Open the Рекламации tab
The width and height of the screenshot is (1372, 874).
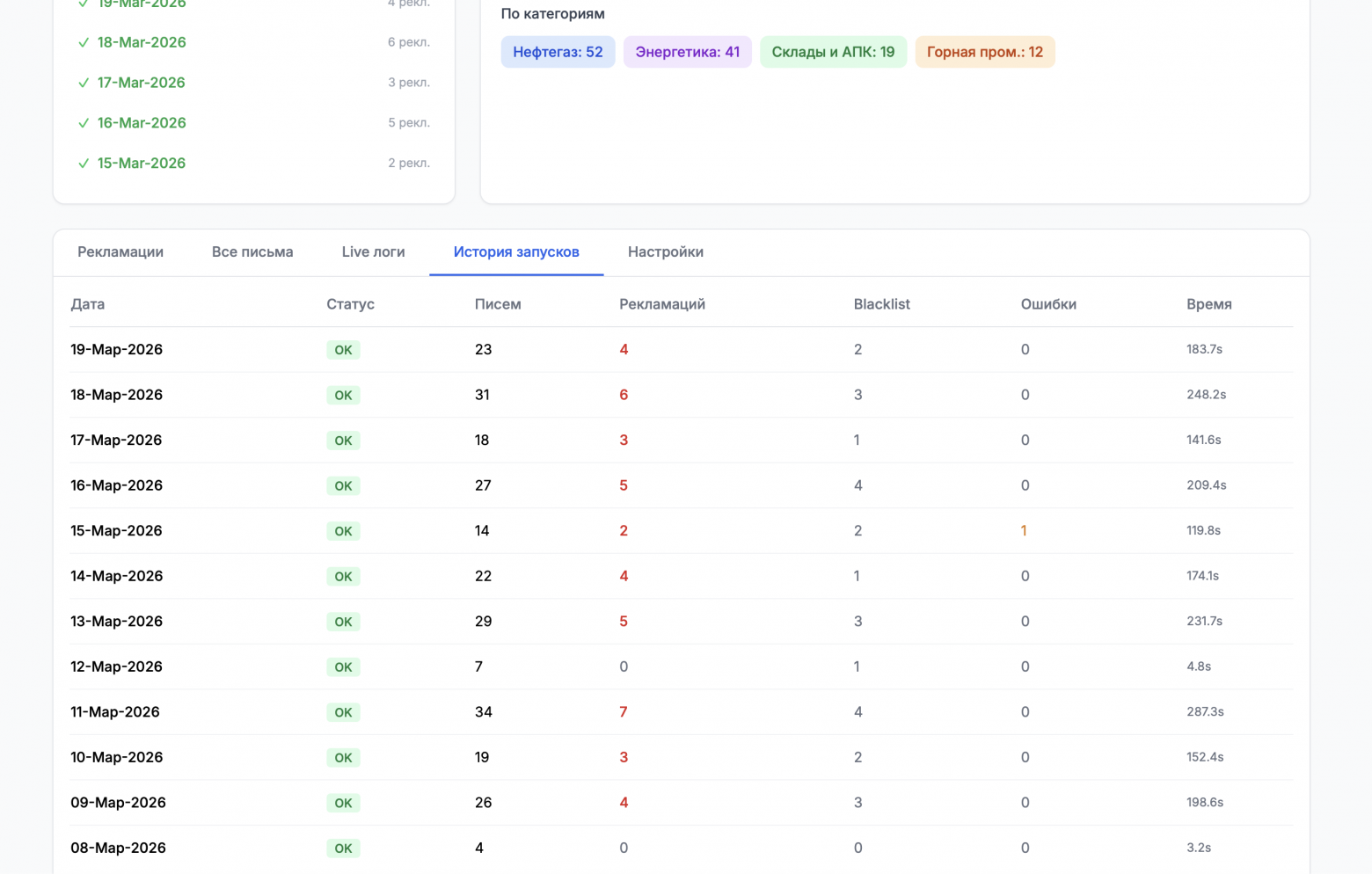[120, 252]
